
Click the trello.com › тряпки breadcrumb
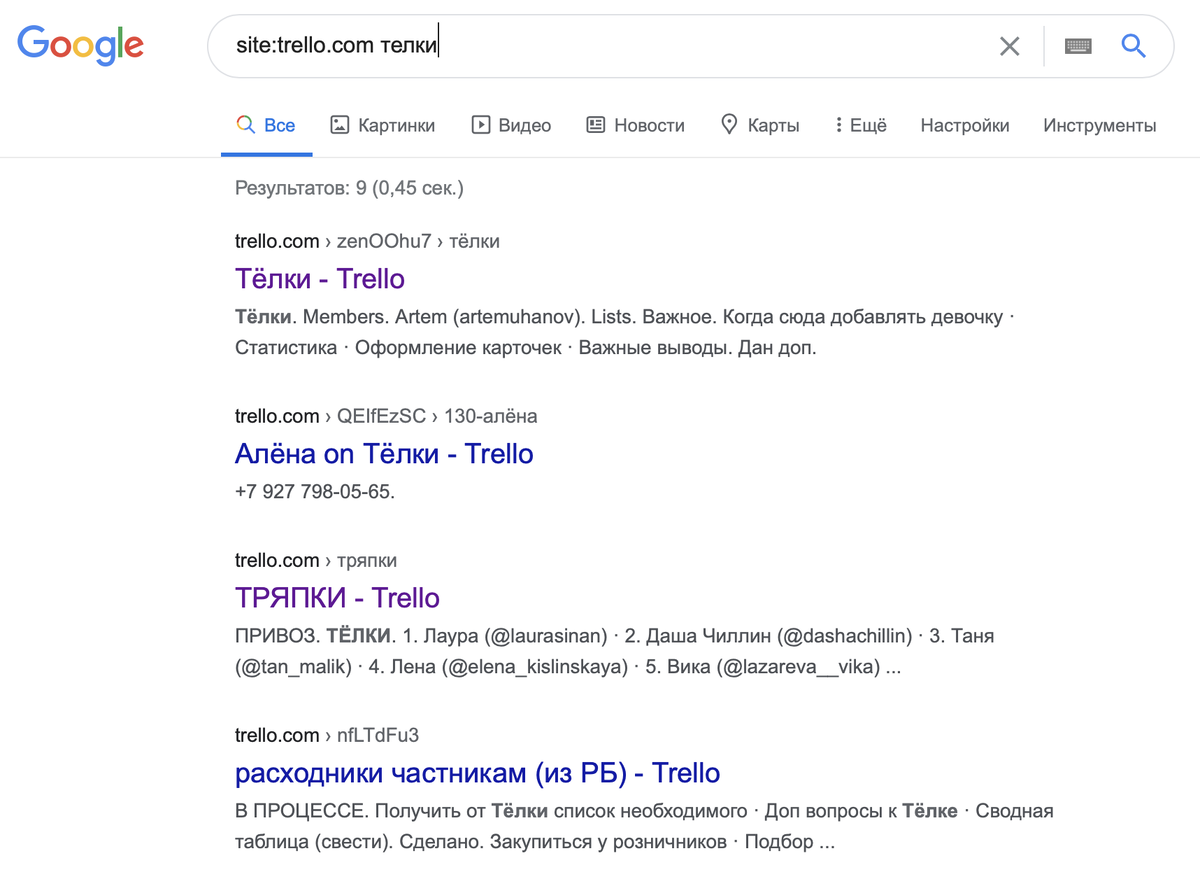(315, 560)
